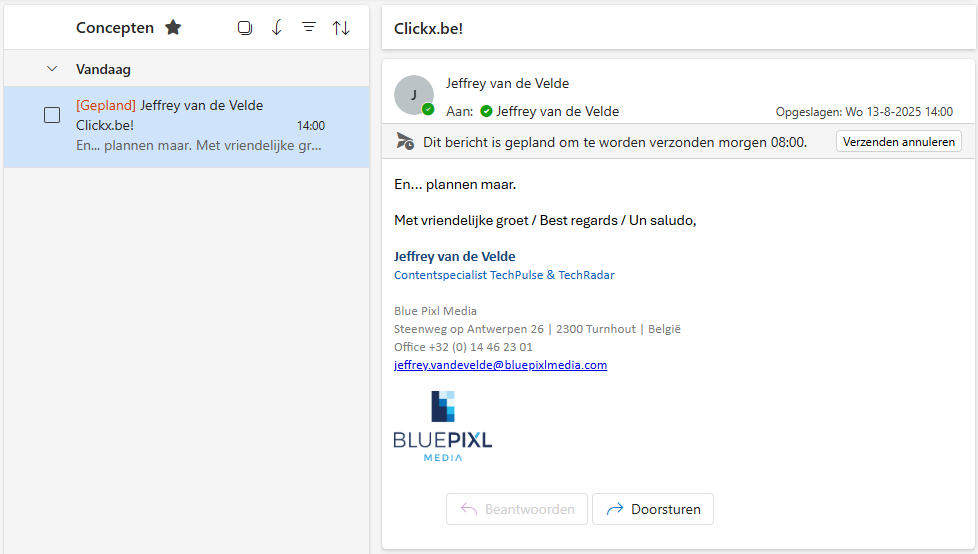Click the Concepten folder title
978x554 pixels.
[115, 27]
